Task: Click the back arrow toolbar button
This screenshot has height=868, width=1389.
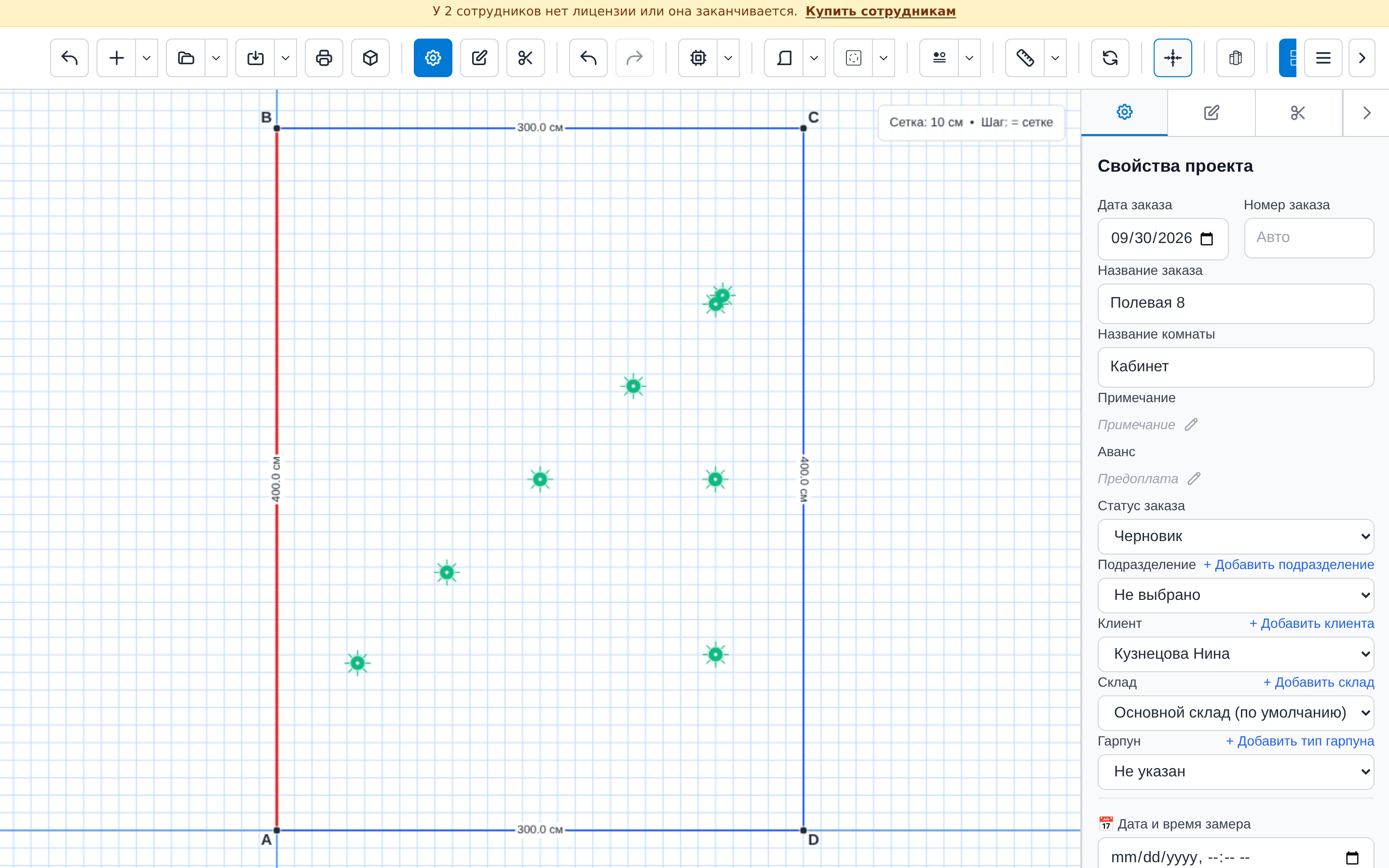Action: 69,58
